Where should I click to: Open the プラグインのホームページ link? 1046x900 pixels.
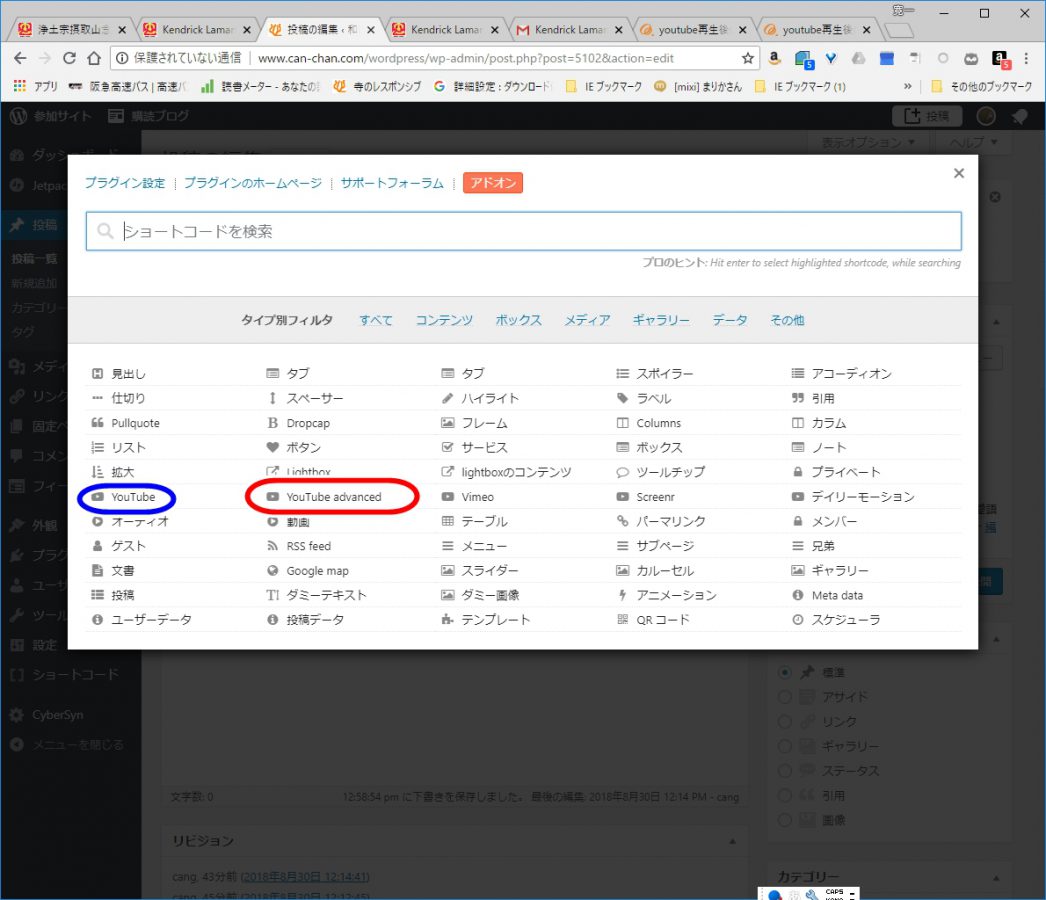tap(253, 183)
